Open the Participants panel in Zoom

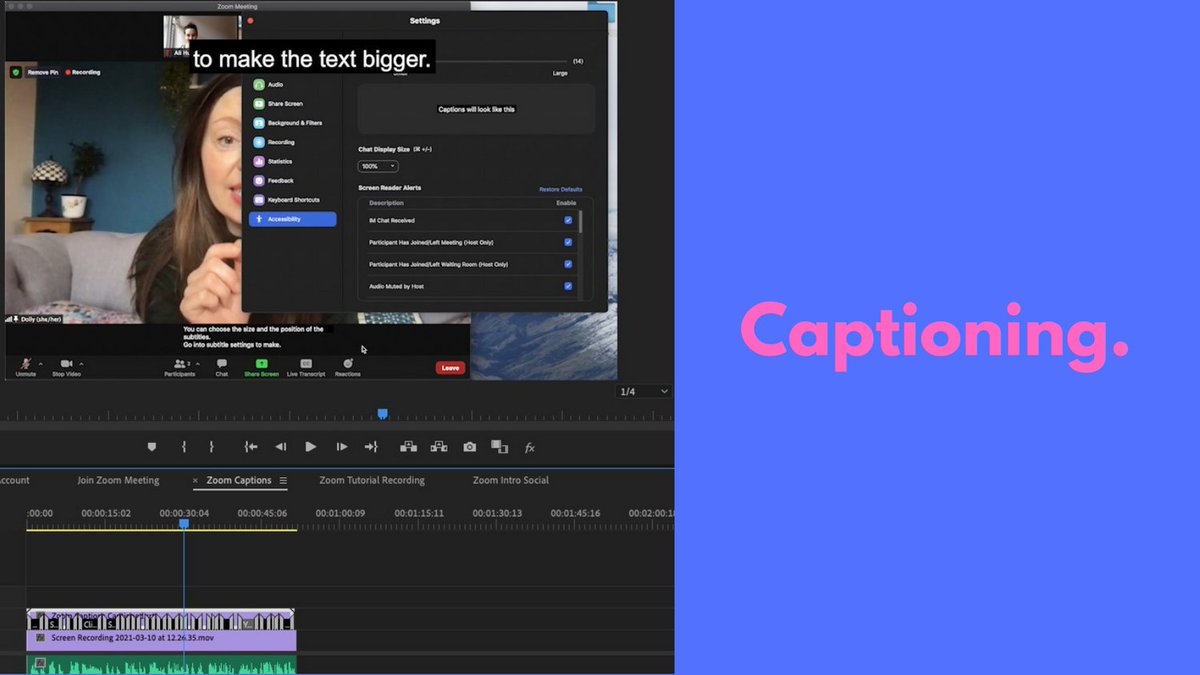click(180, 367)
